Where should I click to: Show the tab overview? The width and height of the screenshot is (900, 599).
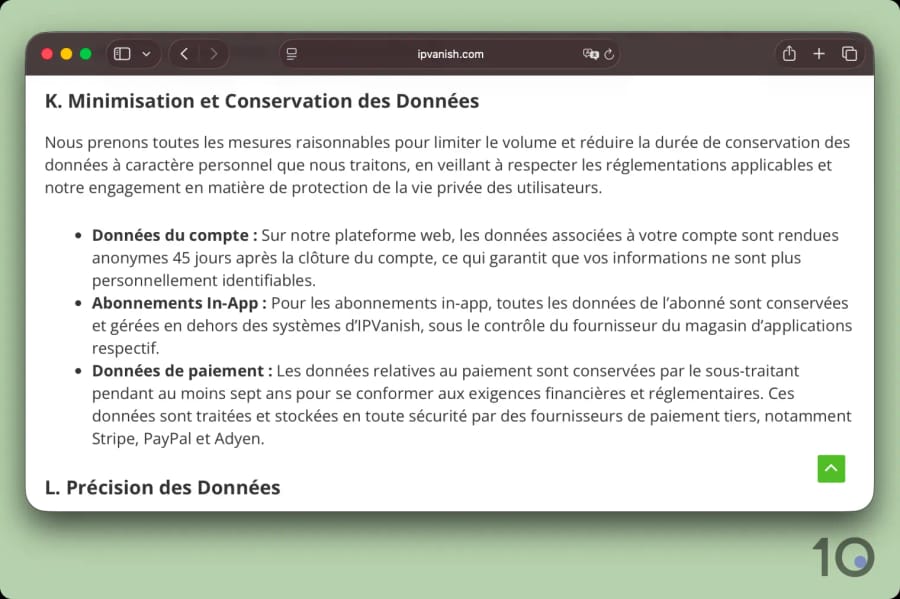click(849, 54)
